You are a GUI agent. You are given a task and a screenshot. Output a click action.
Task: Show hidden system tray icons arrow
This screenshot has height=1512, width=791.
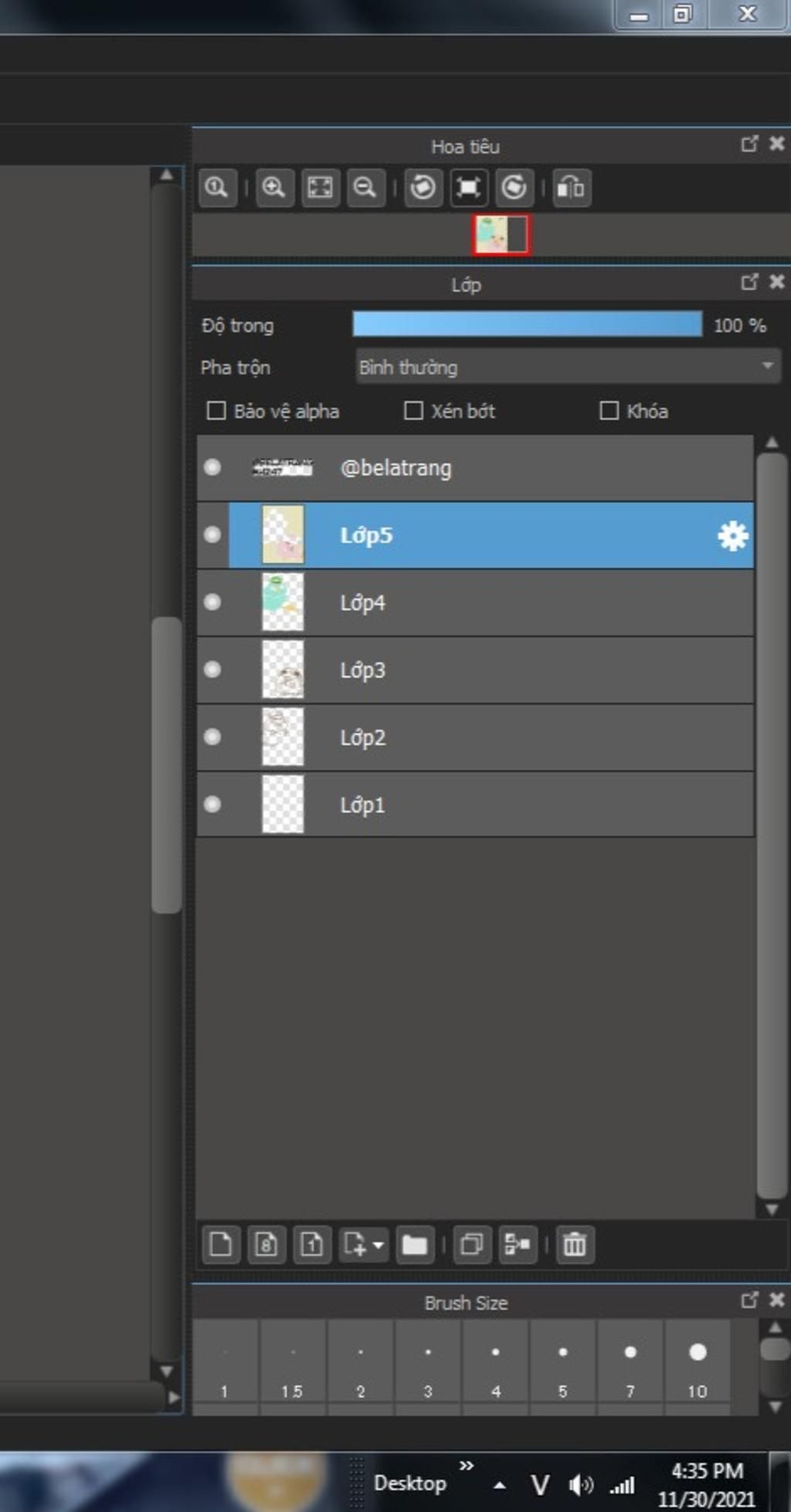[500, 1484]
